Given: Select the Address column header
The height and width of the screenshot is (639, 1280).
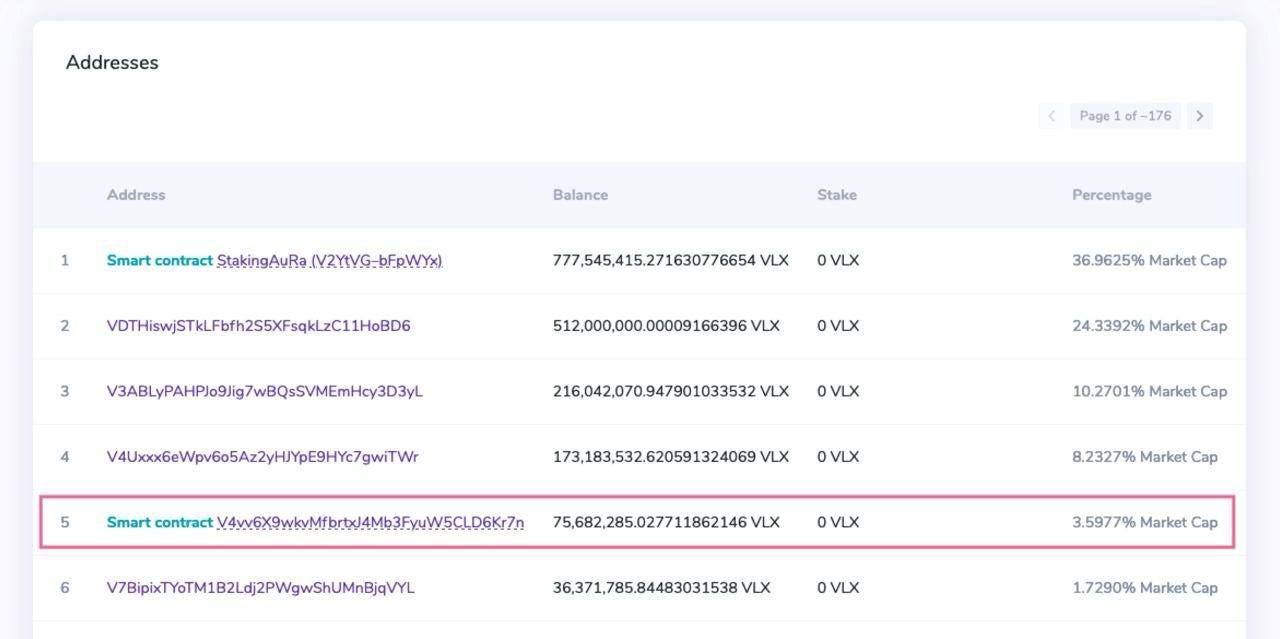Looking at the screenshot, I should click(136, 195).
